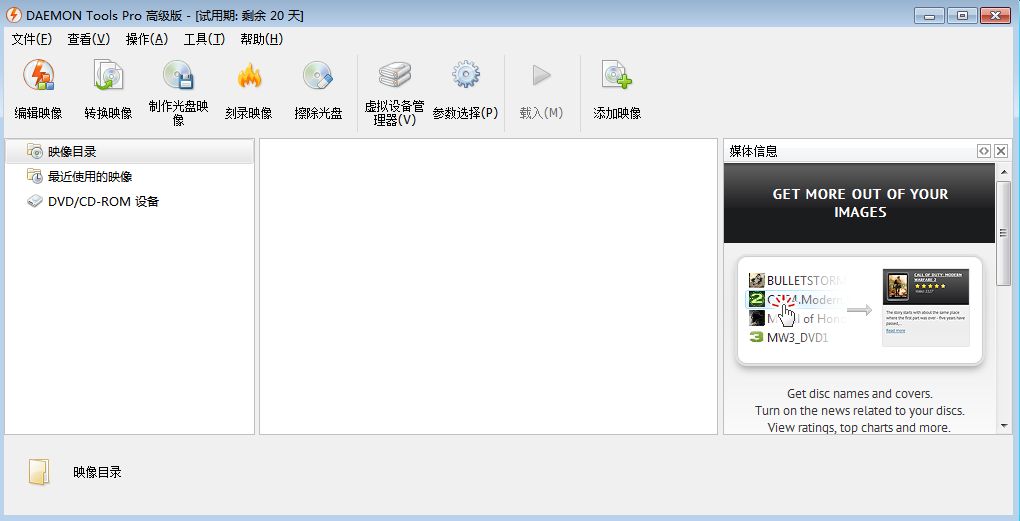The image size is (1020, 521).
Task: Open the 查看(V) menu
Action: (88, 39)
